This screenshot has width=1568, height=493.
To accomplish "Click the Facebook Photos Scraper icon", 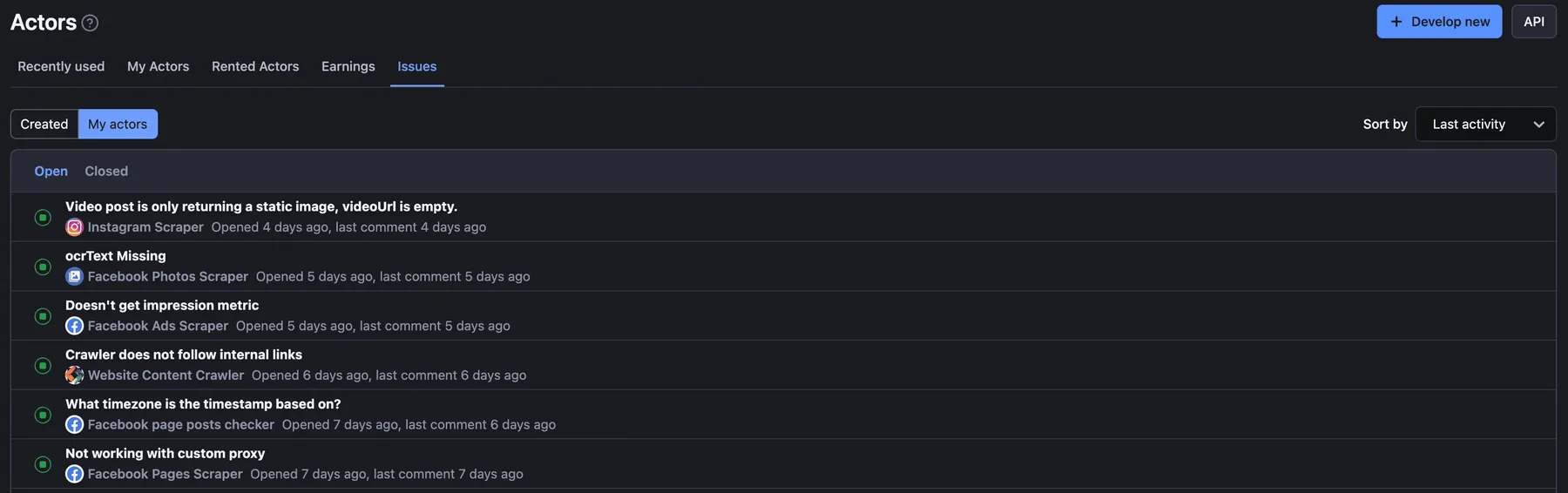I will (x=75, y=277).
